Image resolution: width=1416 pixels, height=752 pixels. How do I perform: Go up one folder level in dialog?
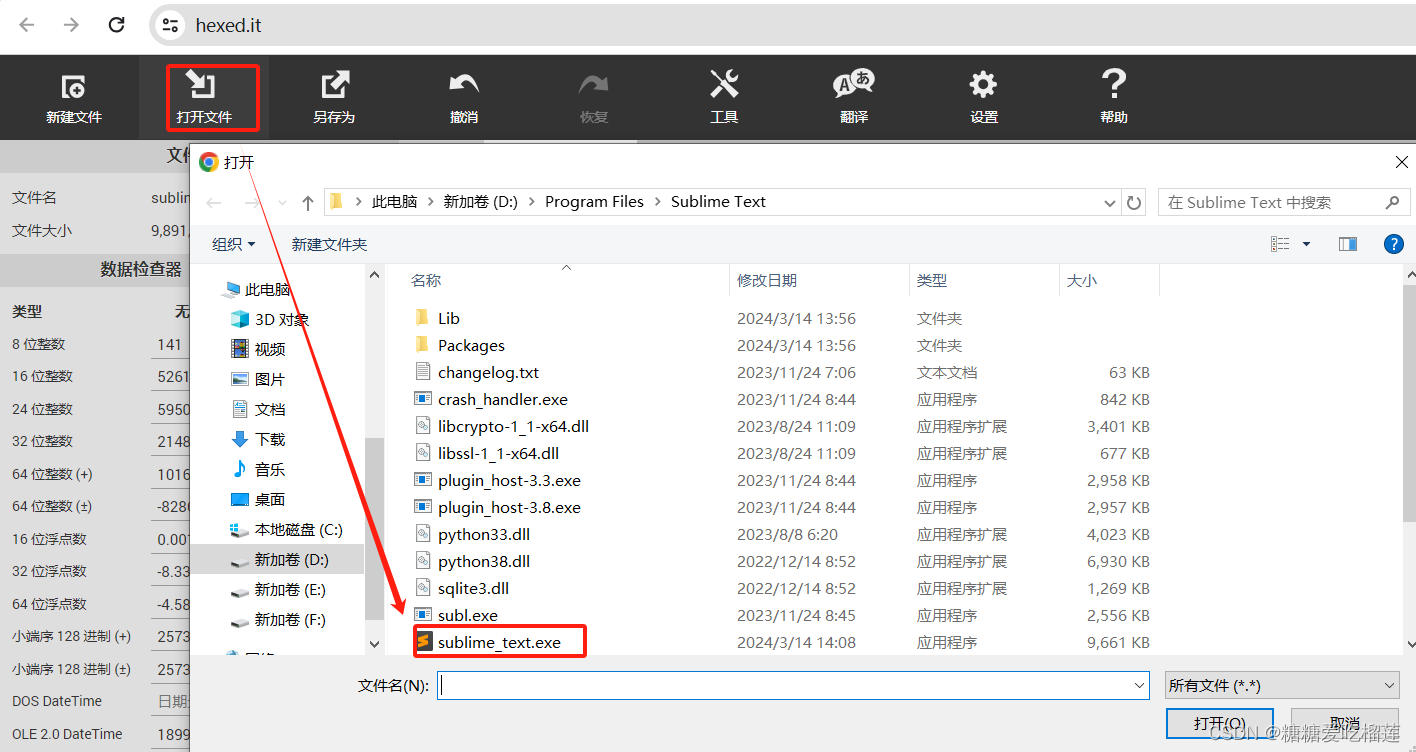click(308, 202)
